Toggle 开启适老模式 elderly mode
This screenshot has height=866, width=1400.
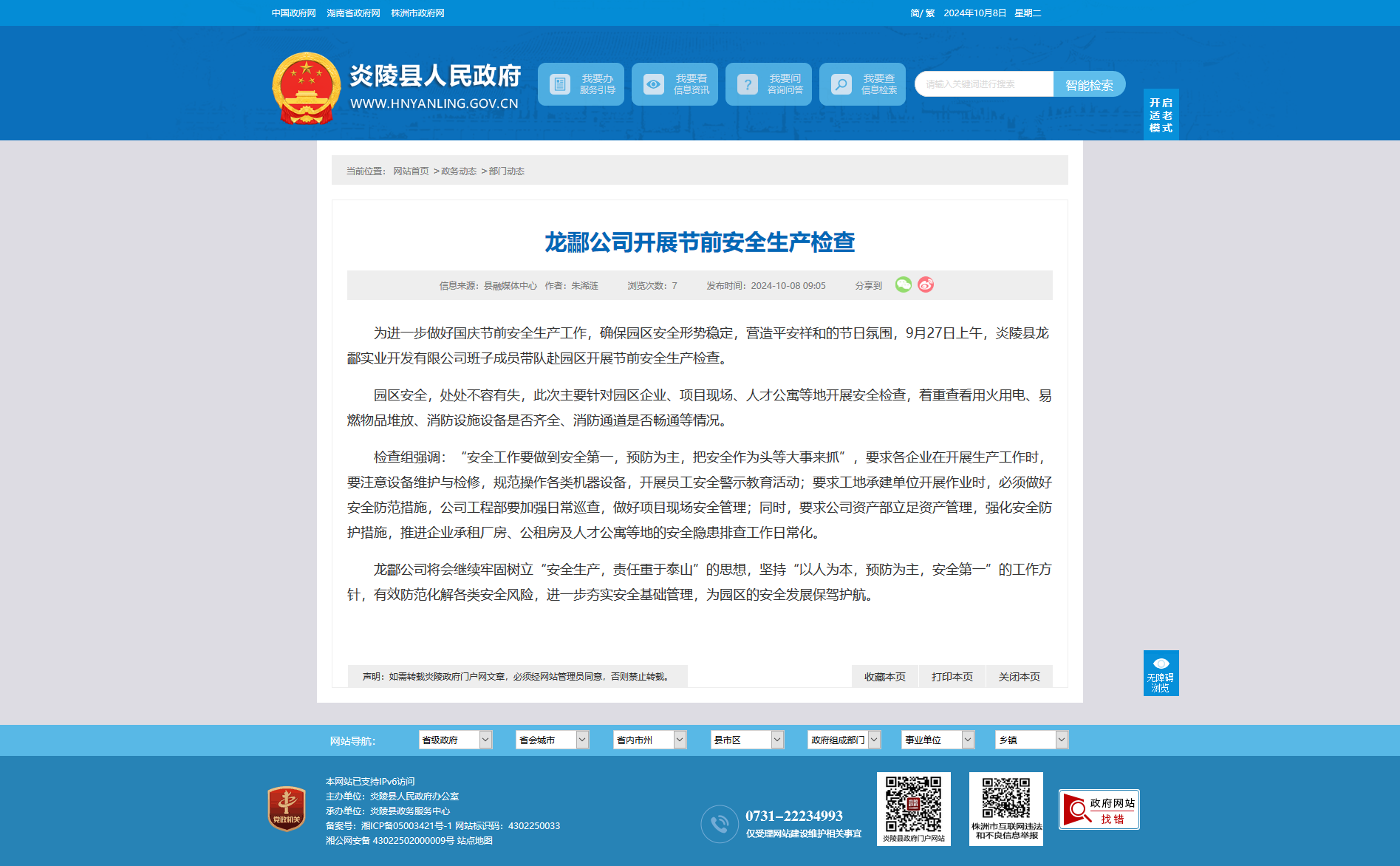1161,115
